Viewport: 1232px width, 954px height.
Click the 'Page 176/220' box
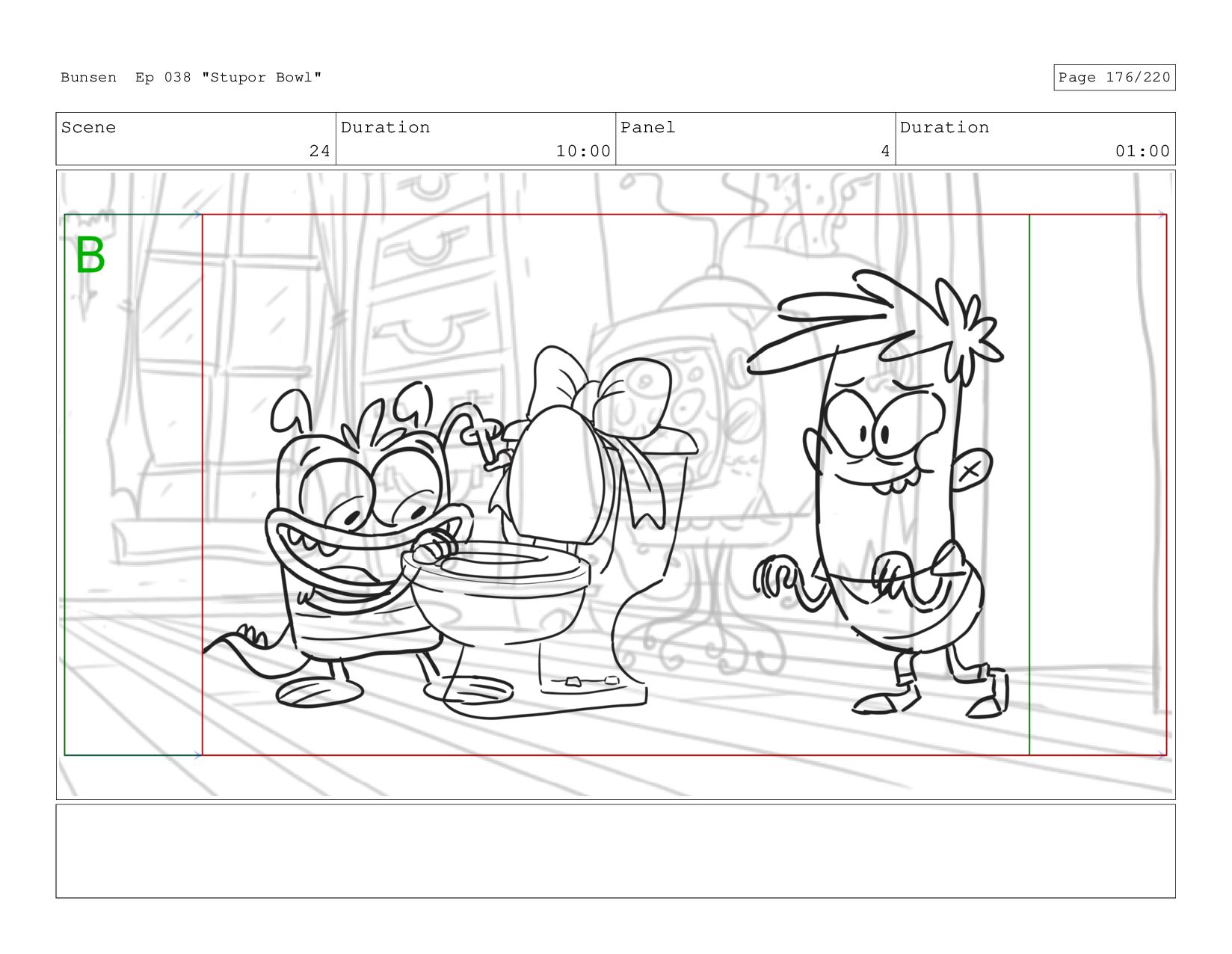[1114, 78]
